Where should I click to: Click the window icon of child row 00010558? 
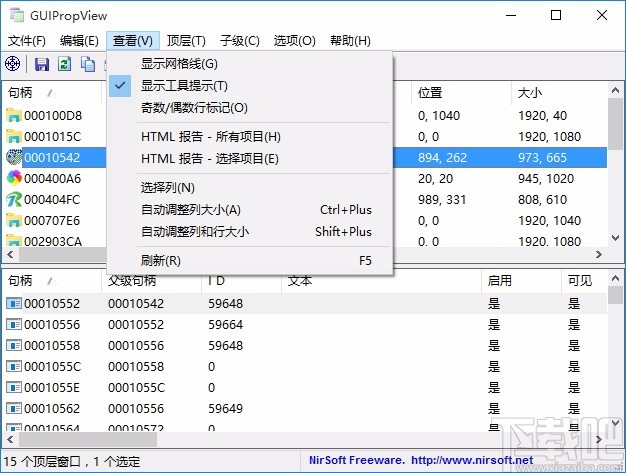pos(14,345)
